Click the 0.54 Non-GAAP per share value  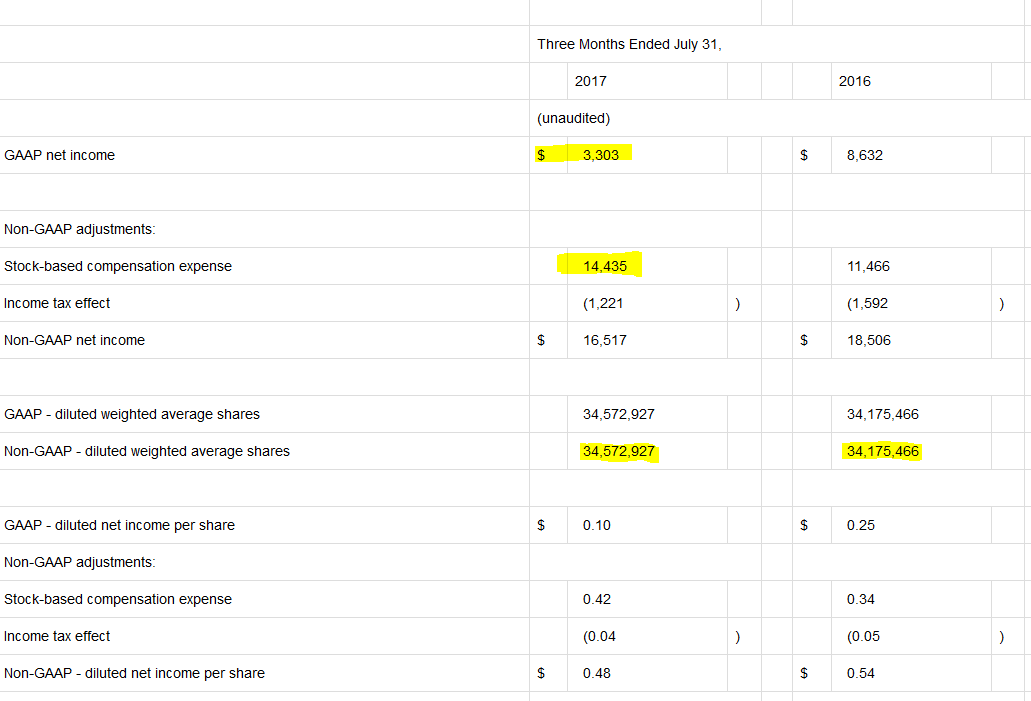pyautogui.click(x=860, y=673)
